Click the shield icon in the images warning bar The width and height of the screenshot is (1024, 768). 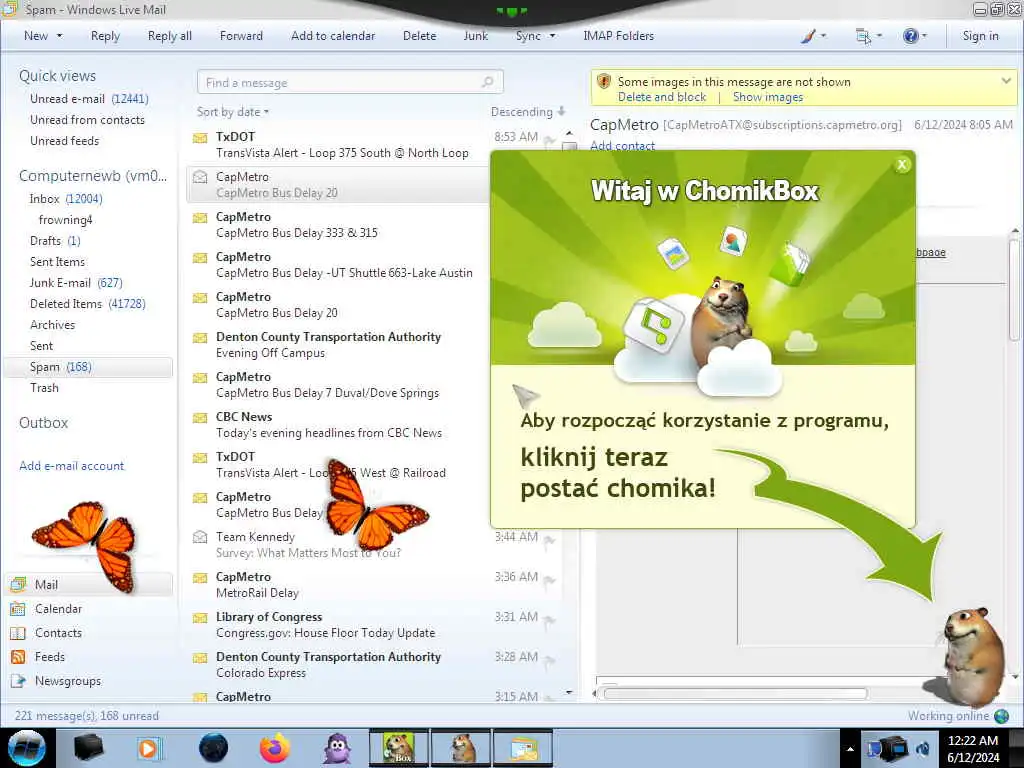(604, 82)
